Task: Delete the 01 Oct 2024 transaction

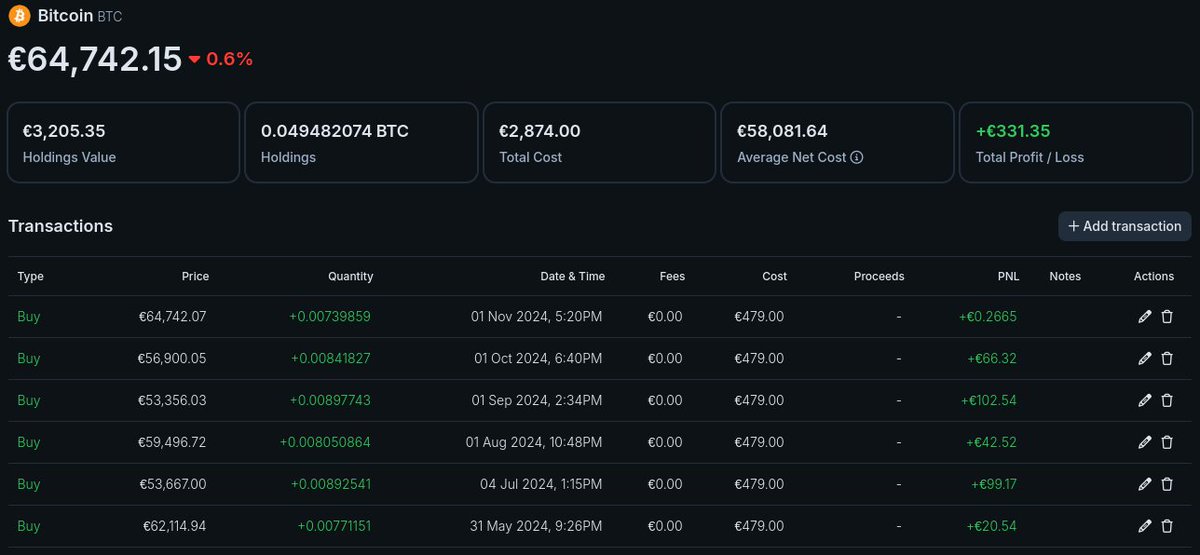Action: [x=1167, y=359]
